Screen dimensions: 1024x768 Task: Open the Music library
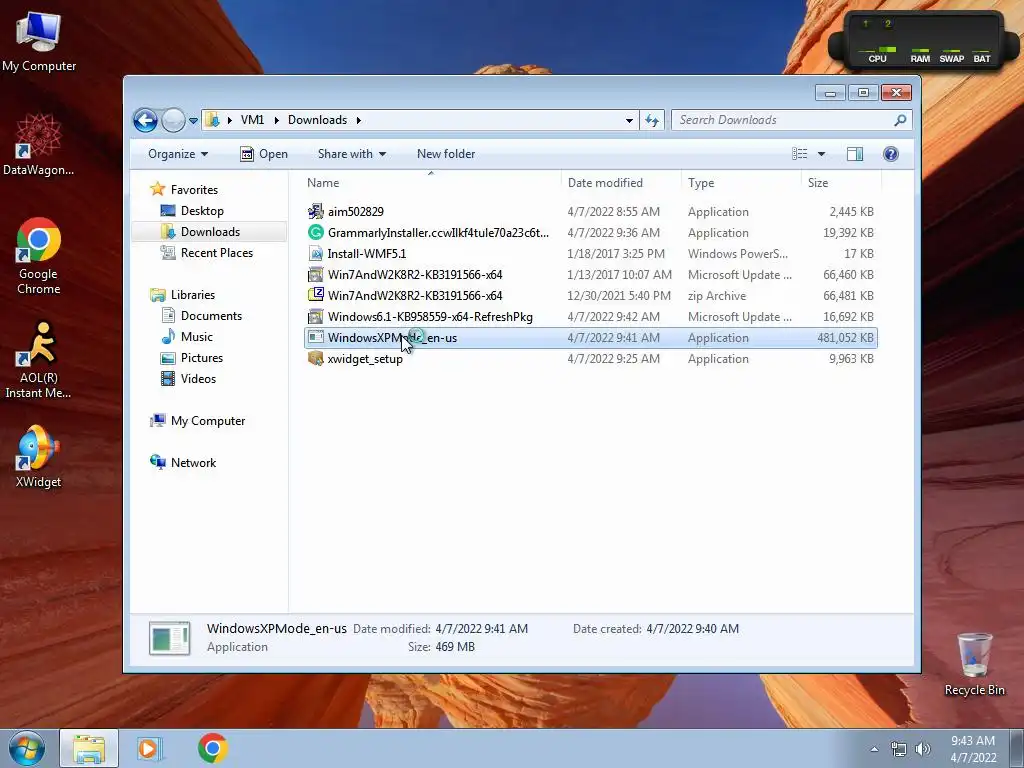click(196, 336)
